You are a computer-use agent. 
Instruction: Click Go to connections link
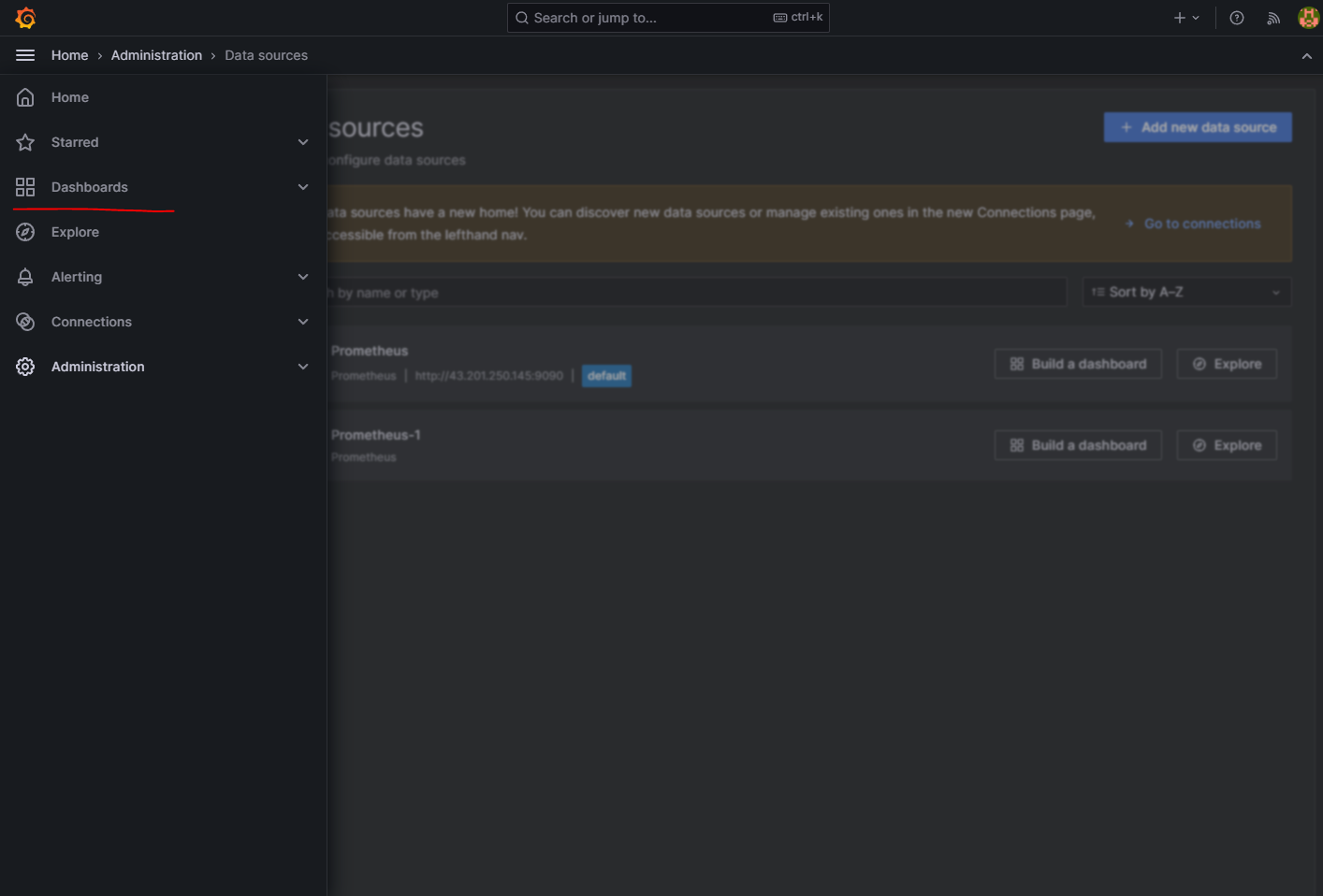pos(1193,224)
